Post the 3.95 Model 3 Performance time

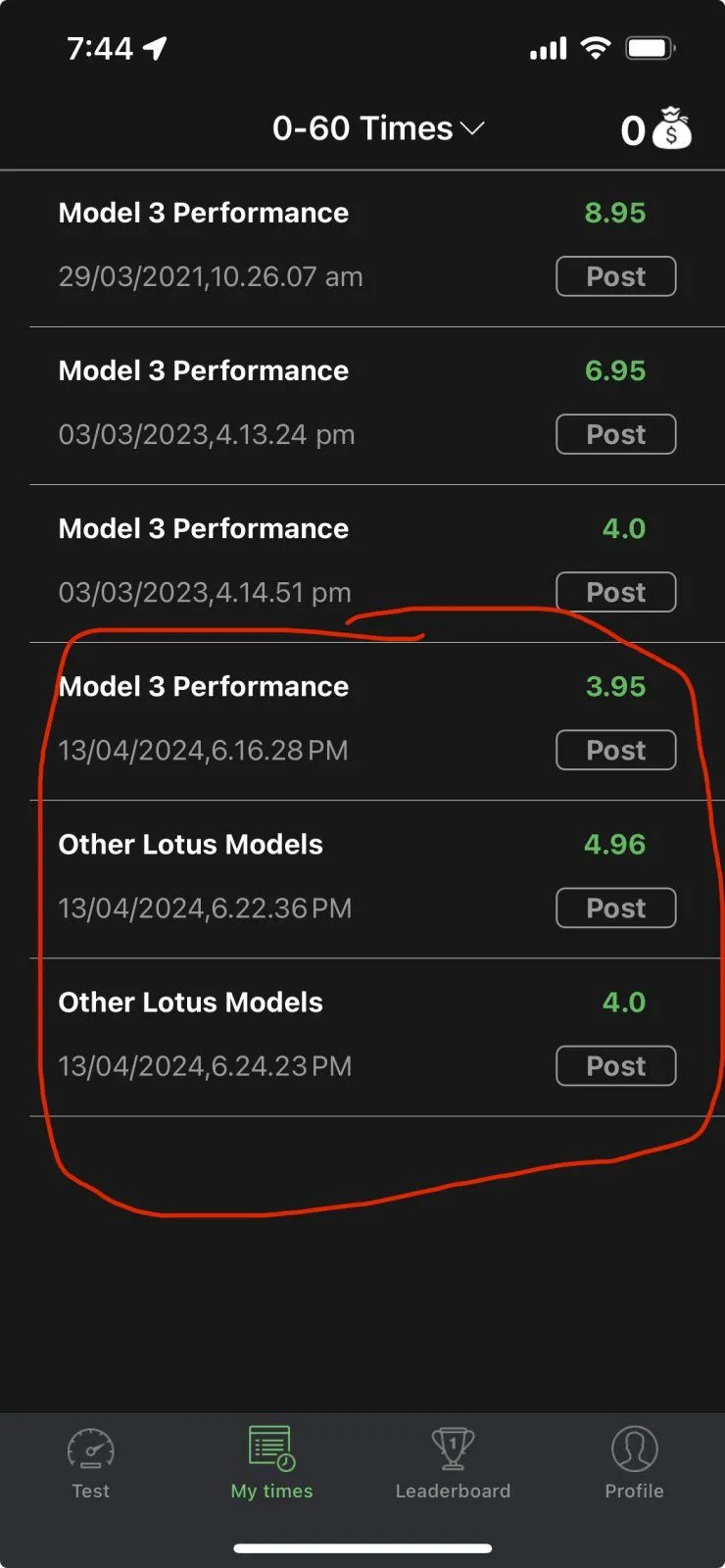click(615, 750)
